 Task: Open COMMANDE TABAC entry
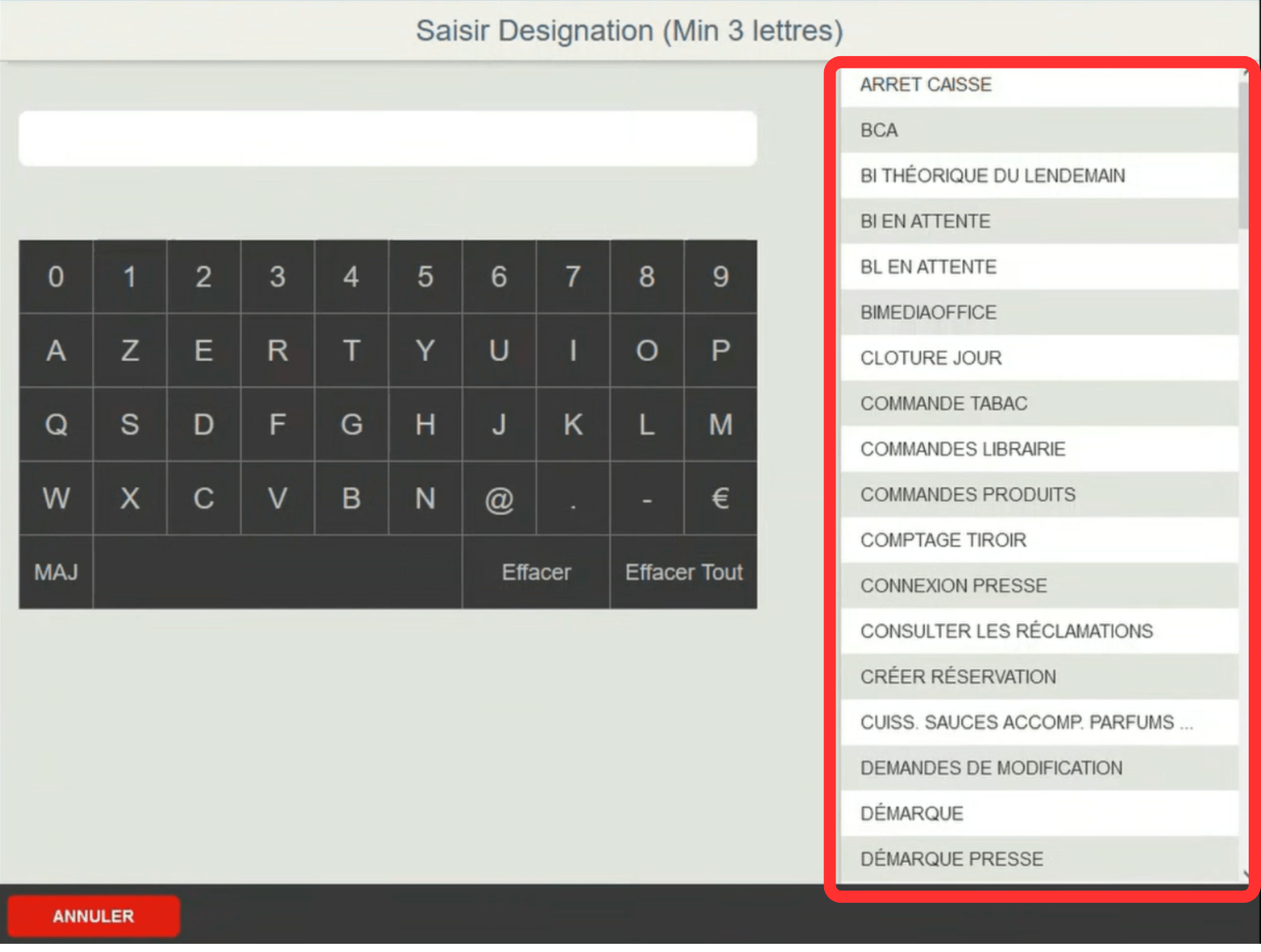click(x=1039, y=404)
